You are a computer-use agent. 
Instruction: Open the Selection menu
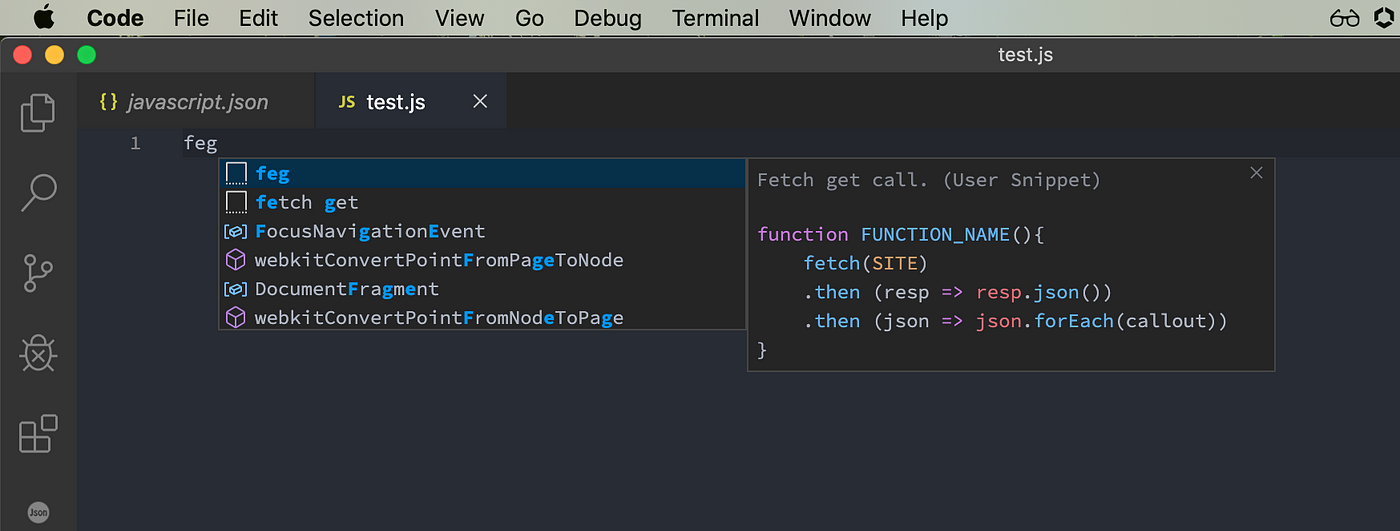click(x=356, y=18)
